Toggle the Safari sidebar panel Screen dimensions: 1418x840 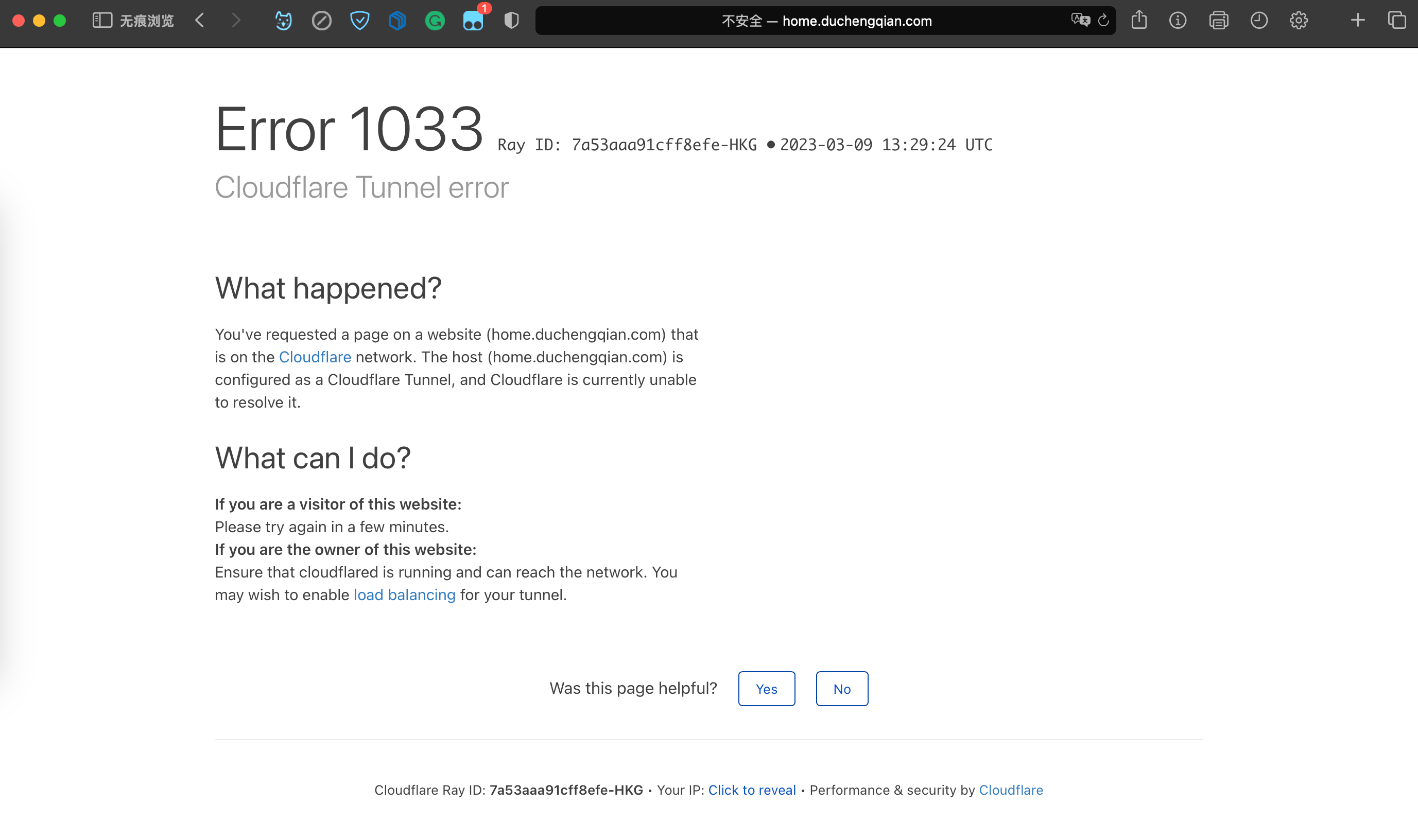tap(102, 21)
